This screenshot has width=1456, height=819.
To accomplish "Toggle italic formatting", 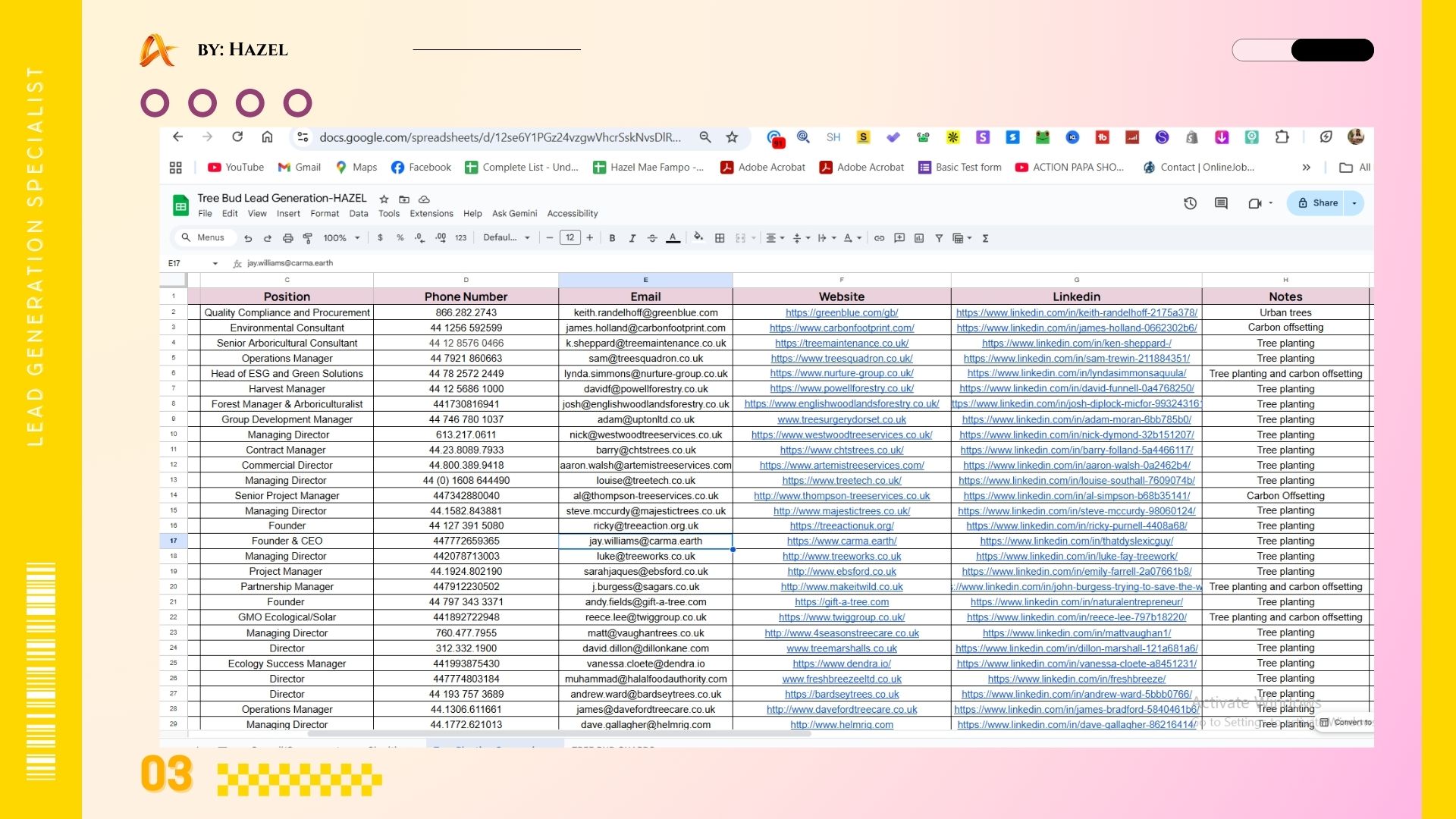I will point(632,238).
